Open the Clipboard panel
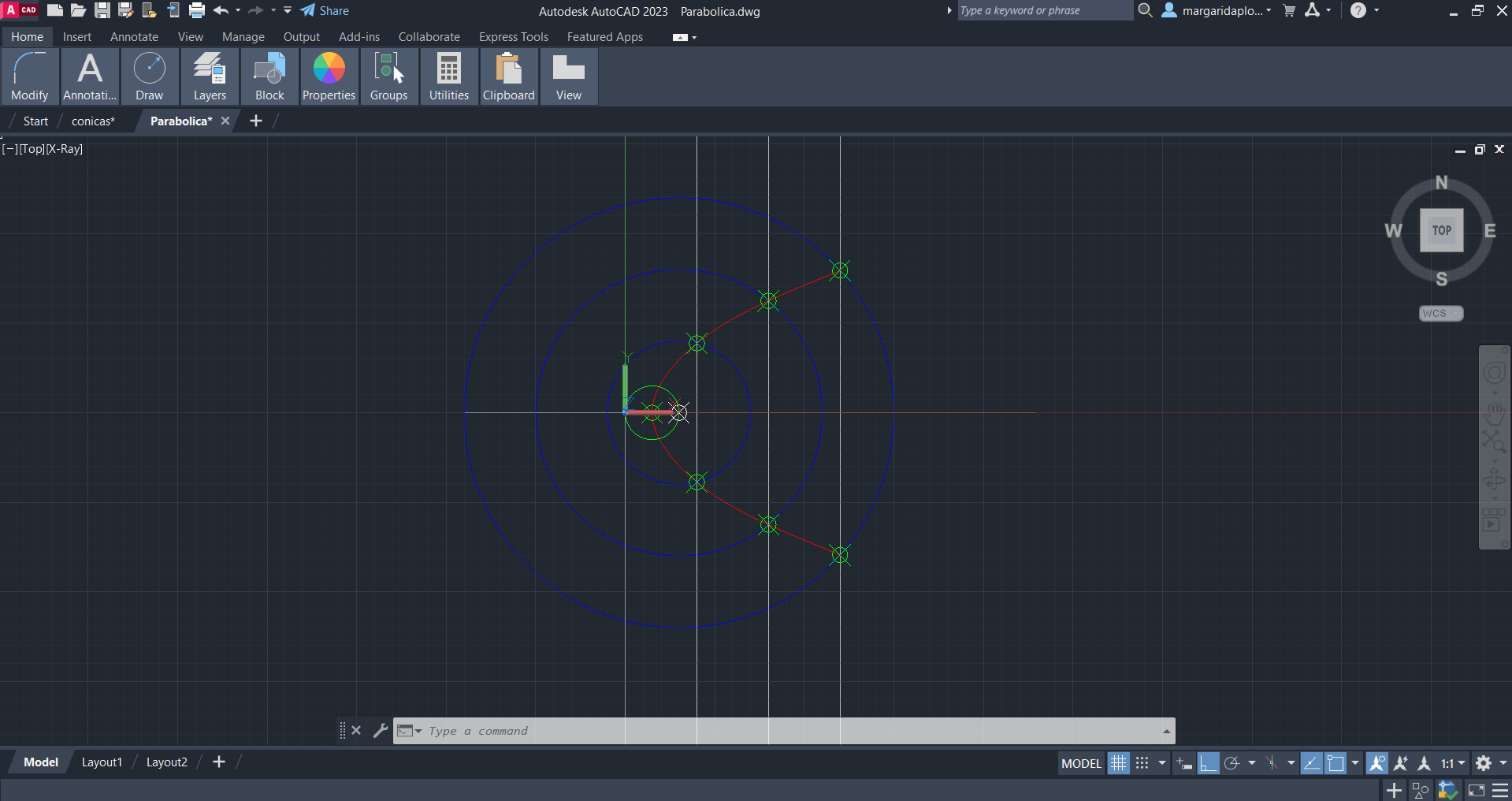The height and width of the screenshot is (801, 1512). [x=508, y=76]
